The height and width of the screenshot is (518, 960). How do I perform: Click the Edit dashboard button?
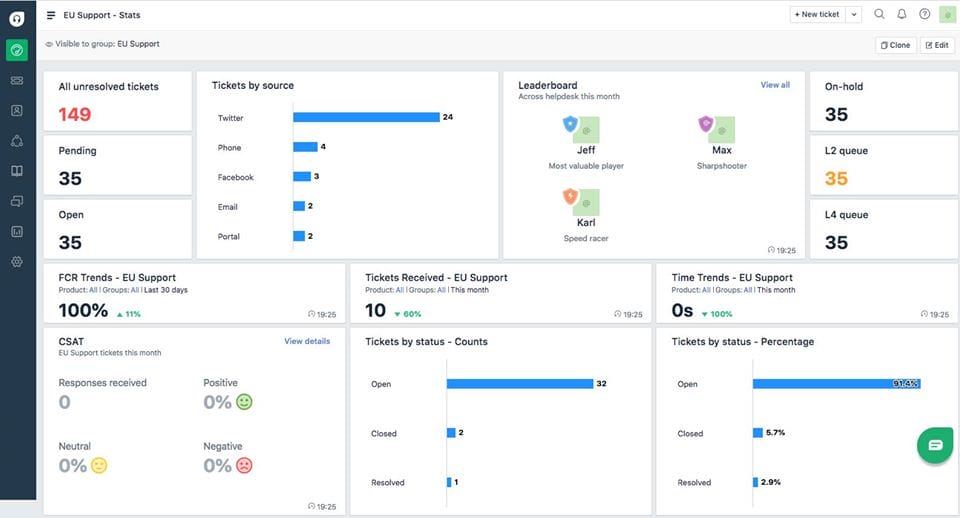tap(937, 45)
